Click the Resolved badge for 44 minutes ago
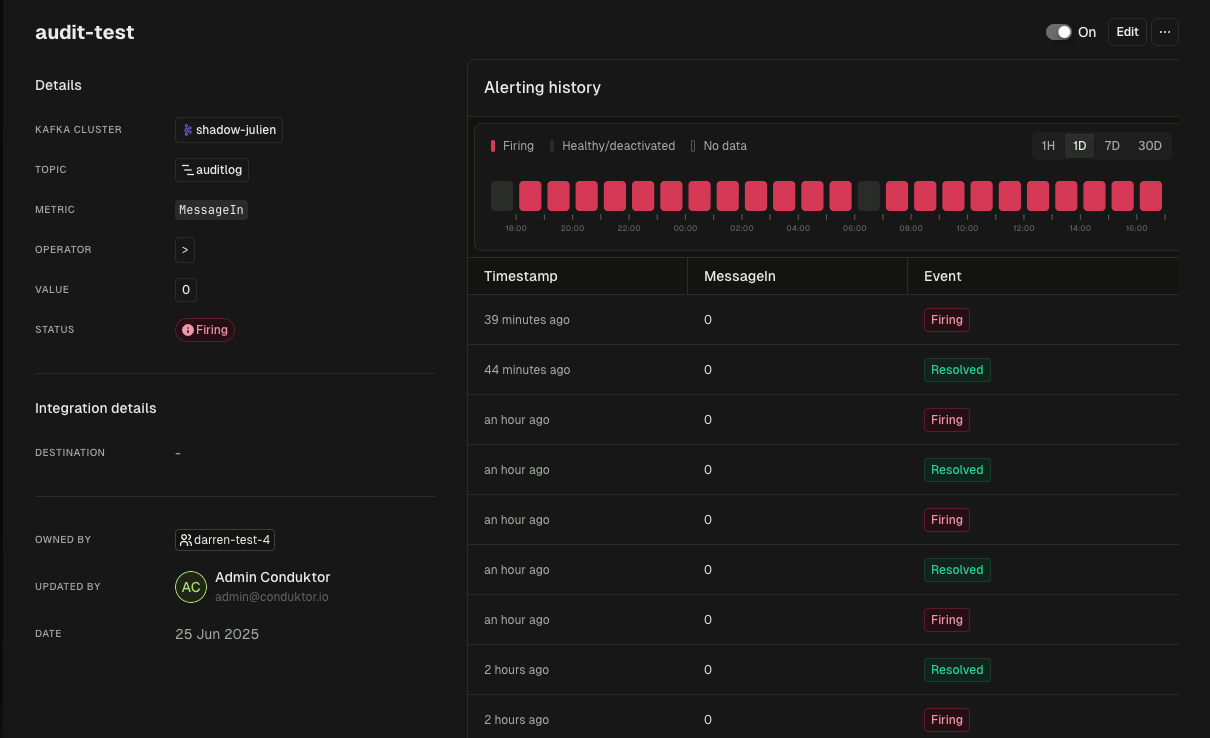The image size is (1210, 738). pyautogui.click(x=956, y=369)
